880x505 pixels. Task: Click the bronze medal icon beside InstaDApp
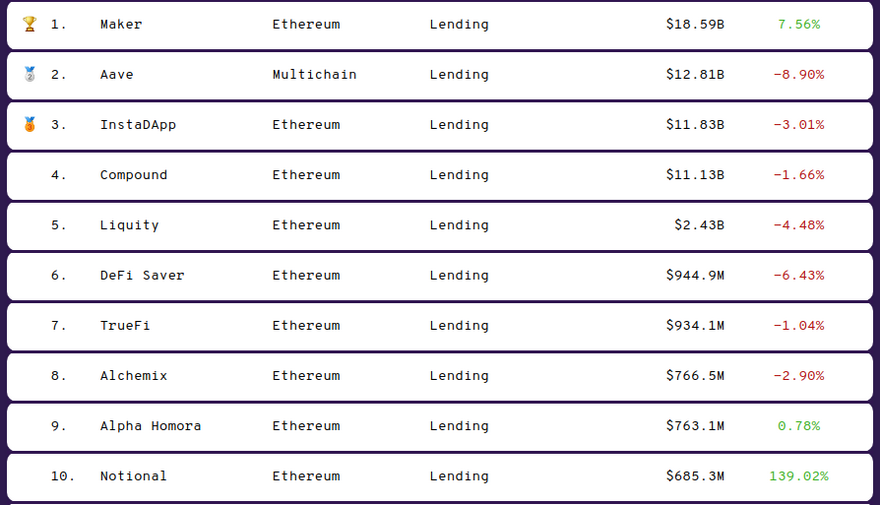click(x=29, y=125)
